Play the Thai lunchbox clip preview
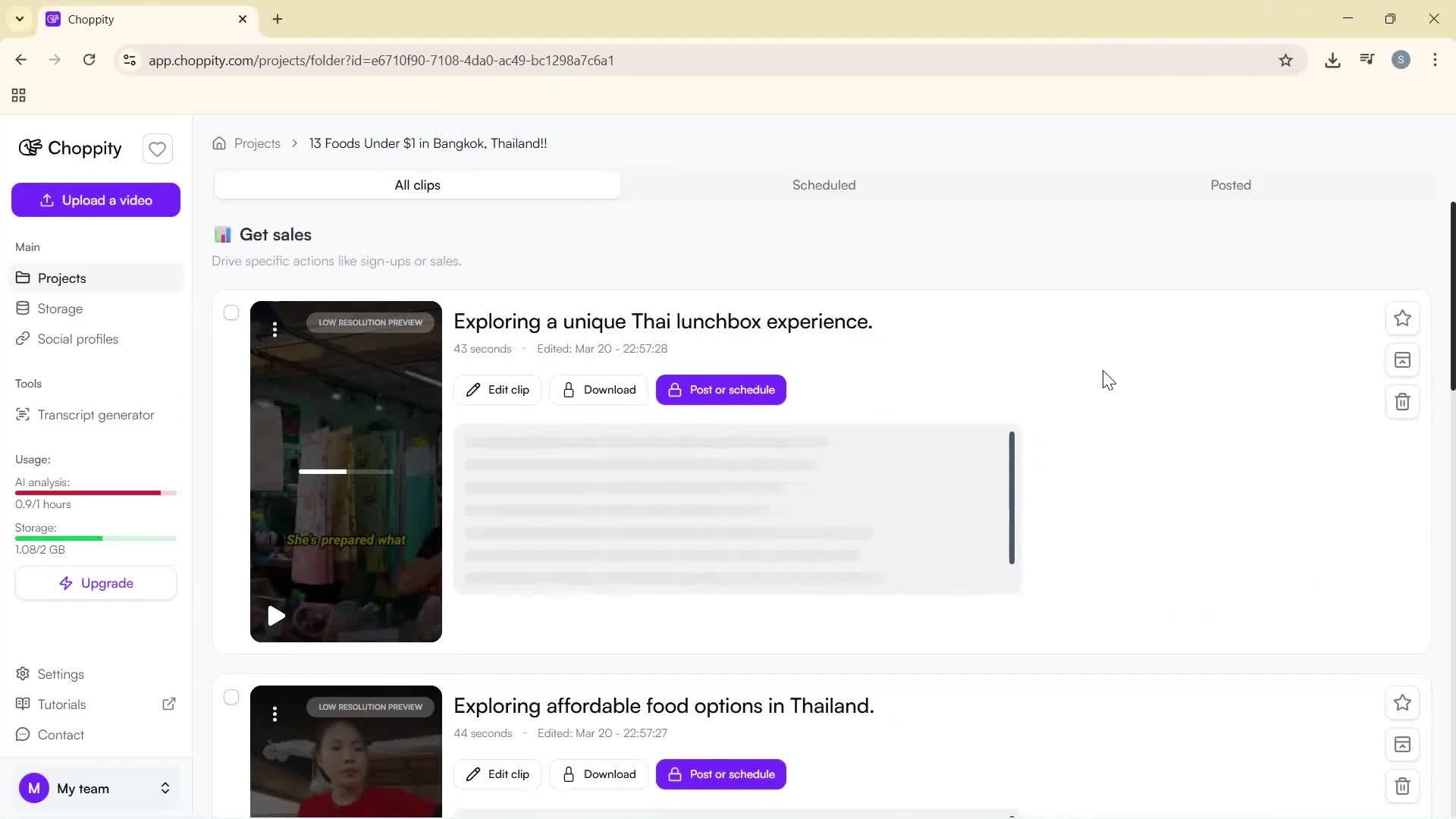The height and width of the screenshot is (819, 1456). [x=276, y=616]
